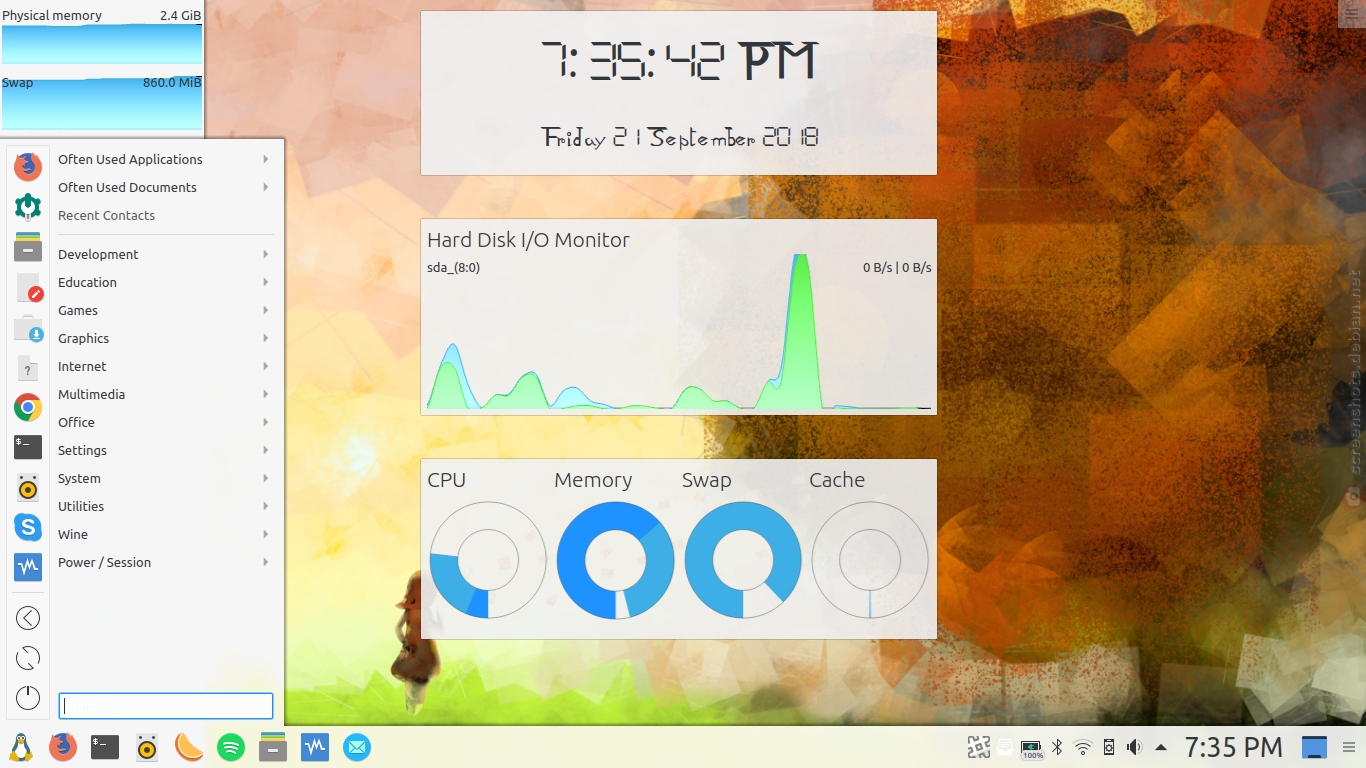1366x768 pixels.
Task: Expand the Graphics category arrow
Action: click(x=266, y=338)
